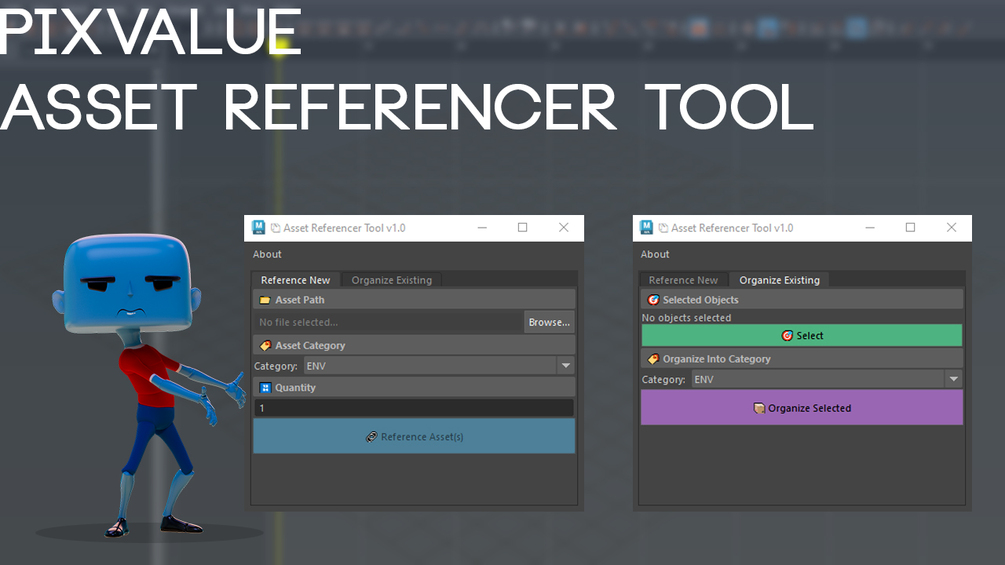Screen dimensions: 1005x565
Task: Click the Browse... button
Action: (x=549, y=322)
